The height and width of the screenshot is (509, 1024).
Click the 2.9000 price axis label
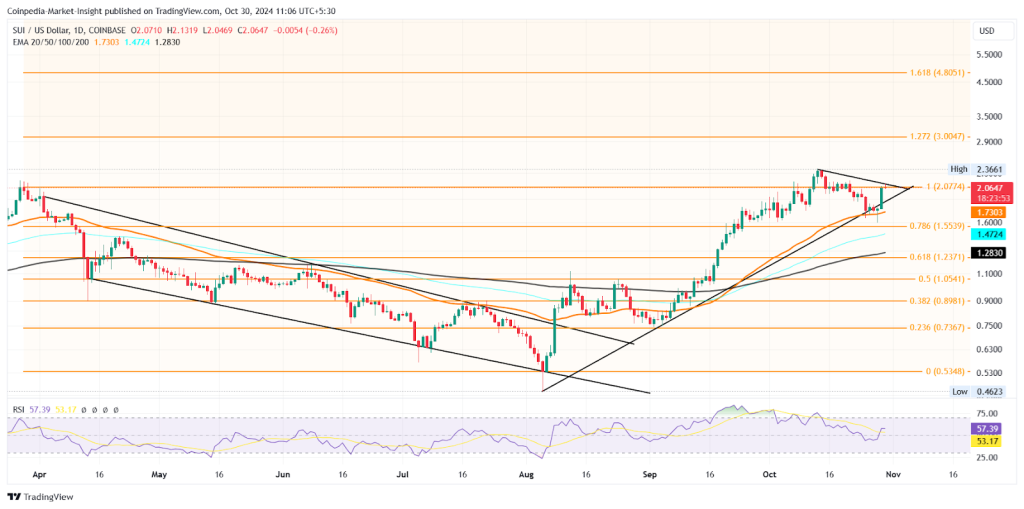989,142
